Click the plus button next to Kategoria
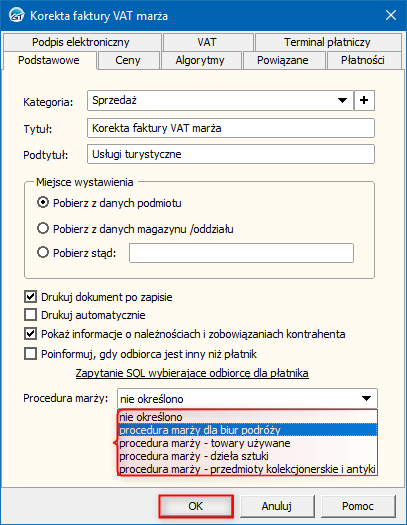The width and height of the screenshot is (407, 525). coord(364,100)
